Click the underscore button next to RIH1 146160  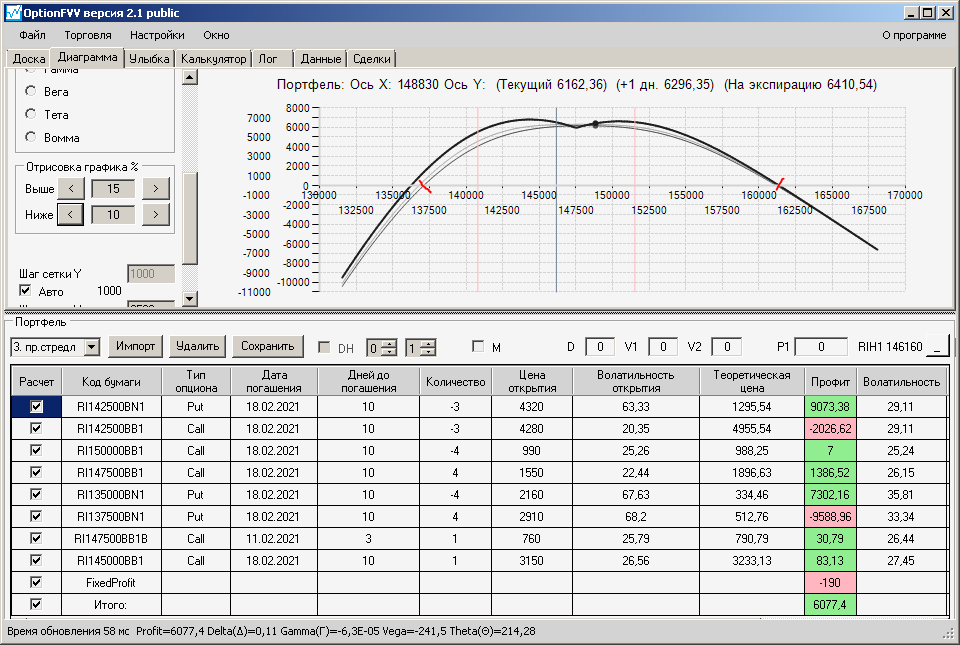[x=938, y=347]
